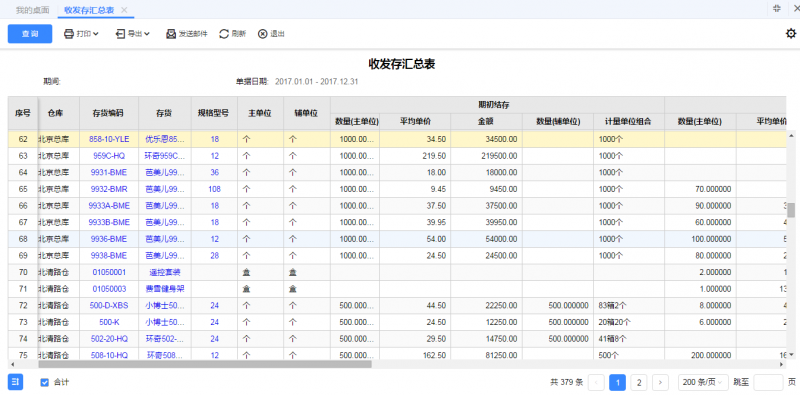Select page 1 in pagination
Image resolution: width=800 pixels, height=395 pixels.
617,382
